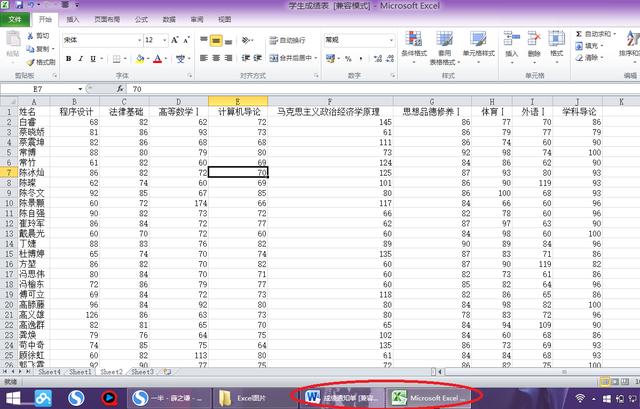Screen dimensions: 640x409
Task: Click Format as Table (套用表格格式)
Action: (446, 46)
